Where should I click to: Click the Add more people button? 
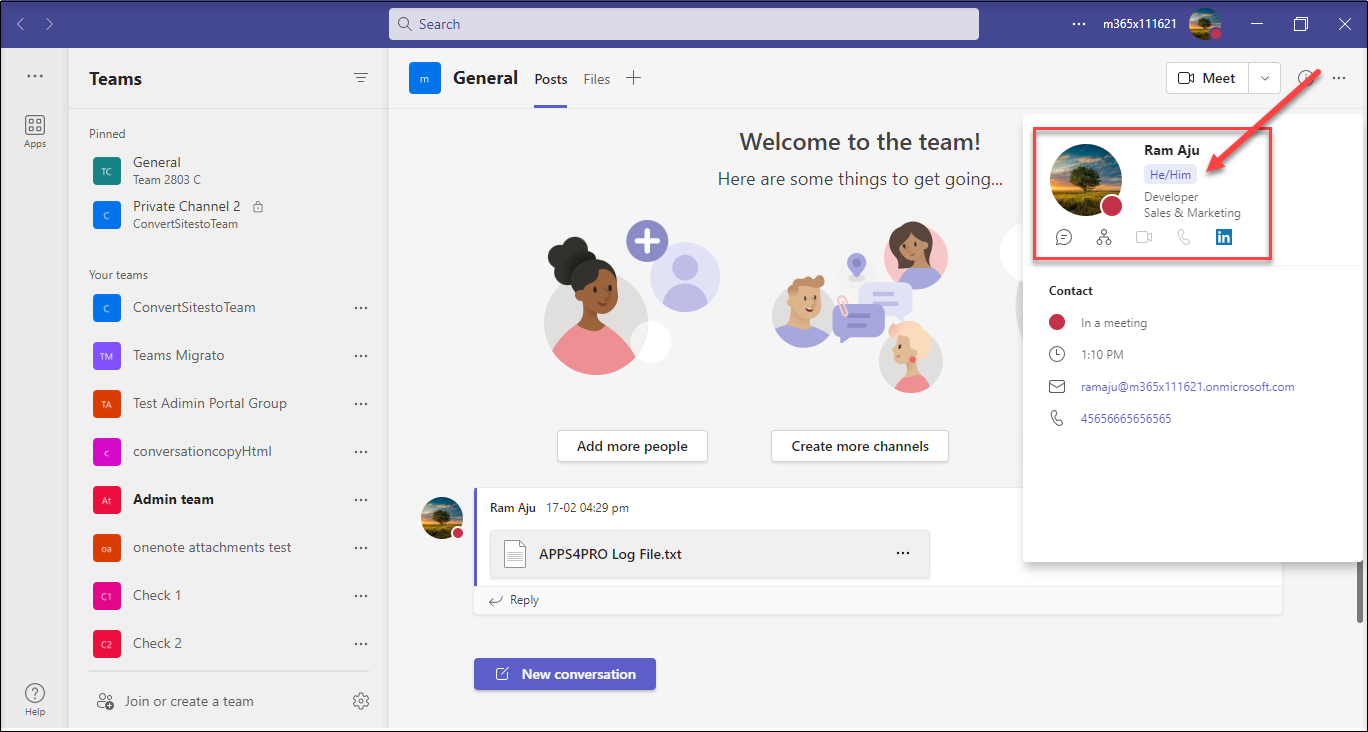pos(632,446)
